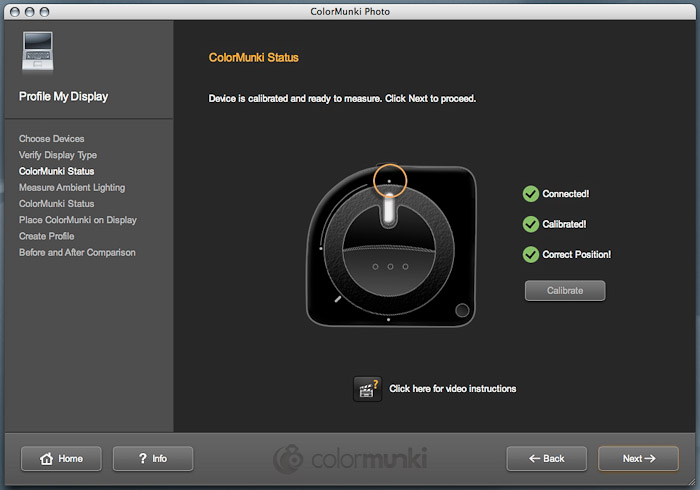This screenshot has width=700, height=490.
Task: Select Place ColorMunki on Display step
Action: point(78,220)
